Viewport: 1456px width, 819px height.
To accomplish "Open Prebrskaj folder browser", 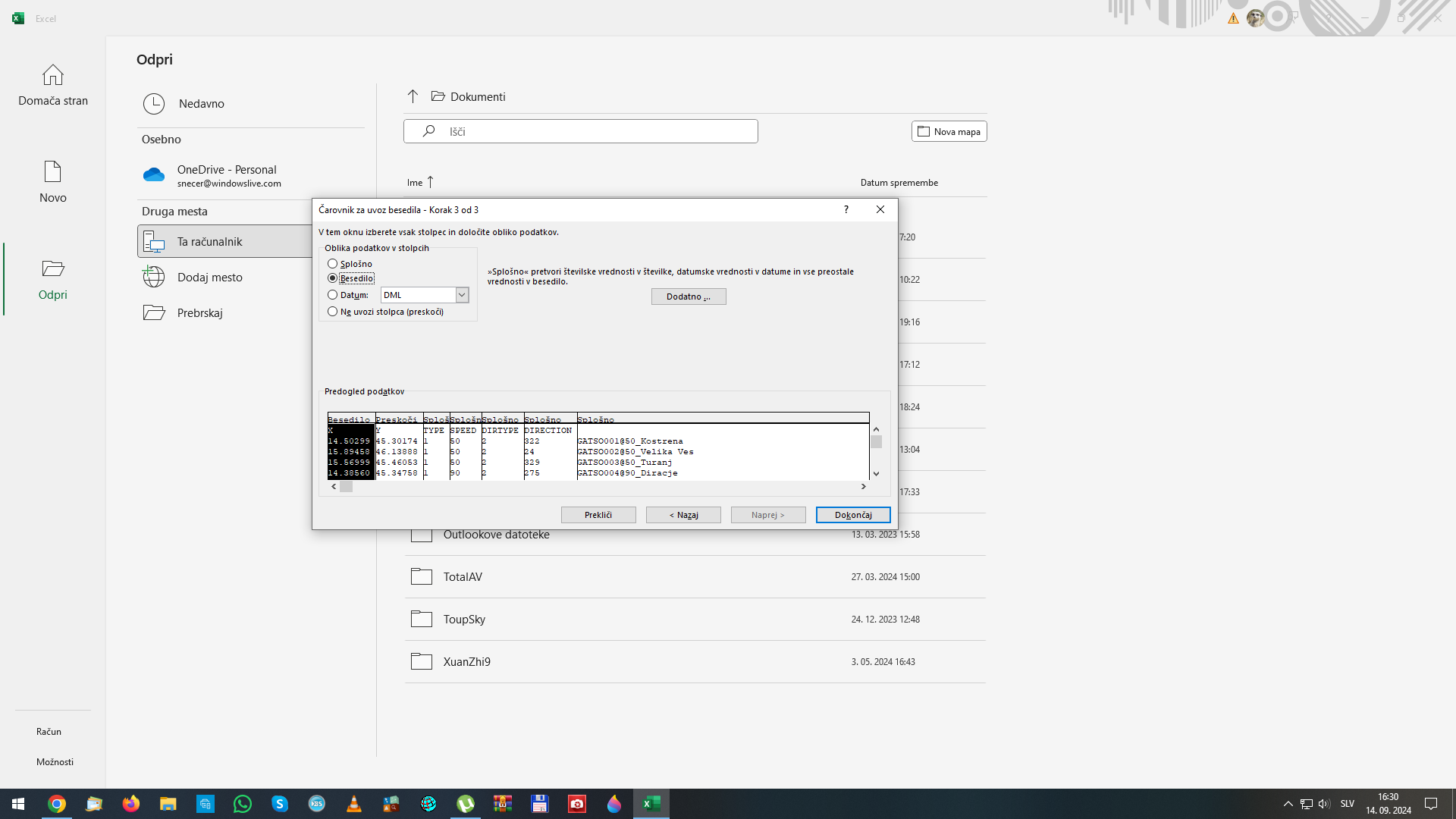I will (x=224, y=312).
